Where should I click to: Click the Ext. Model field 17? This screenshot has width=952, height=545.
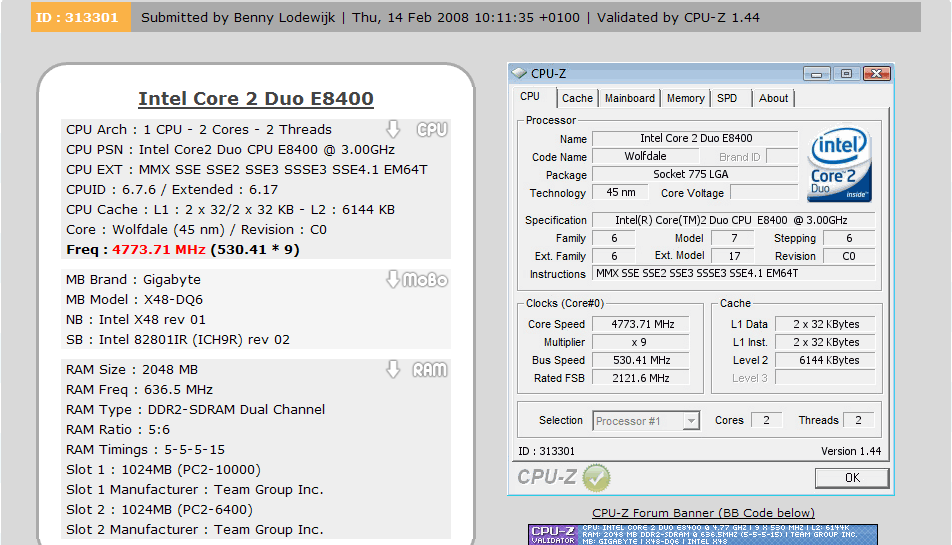coord(733,256)
